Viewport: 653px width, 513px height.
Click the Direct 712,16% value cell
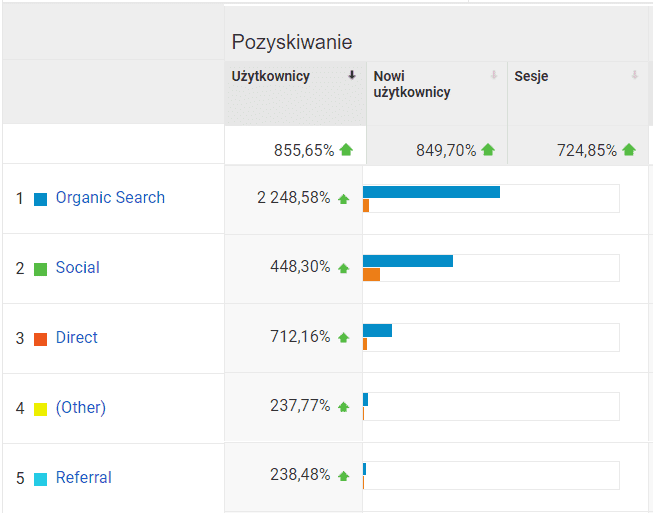293,337
